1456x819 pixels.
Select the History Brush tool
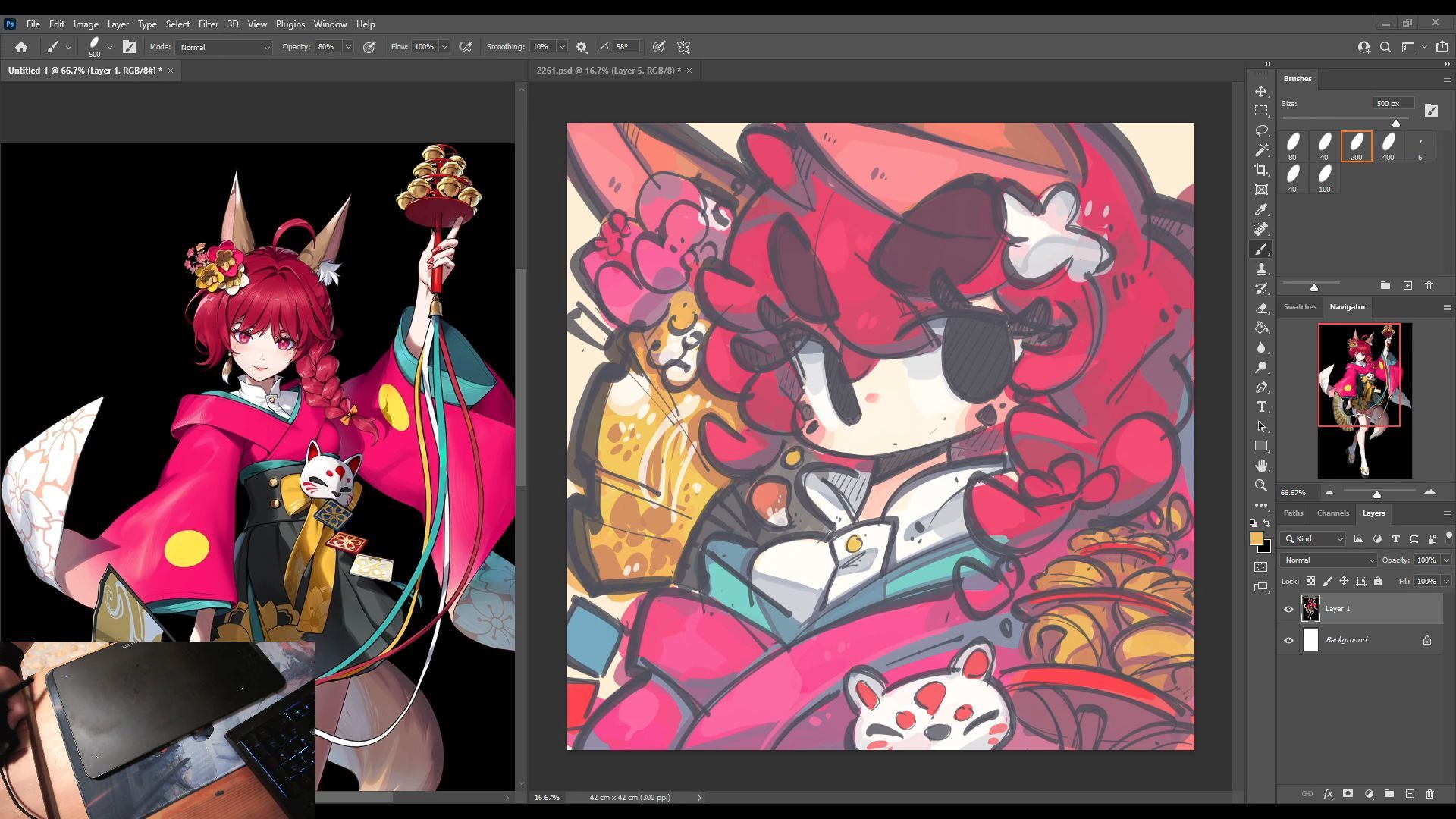coord(1261,288)
